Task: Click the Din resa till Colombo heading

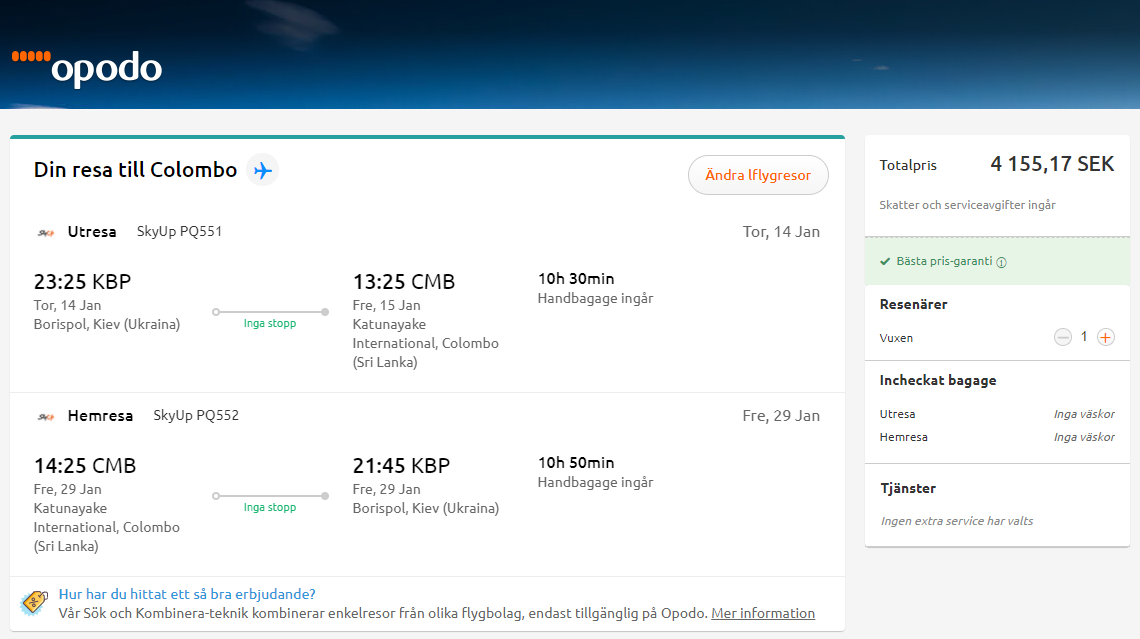Action: coord(135,169)
